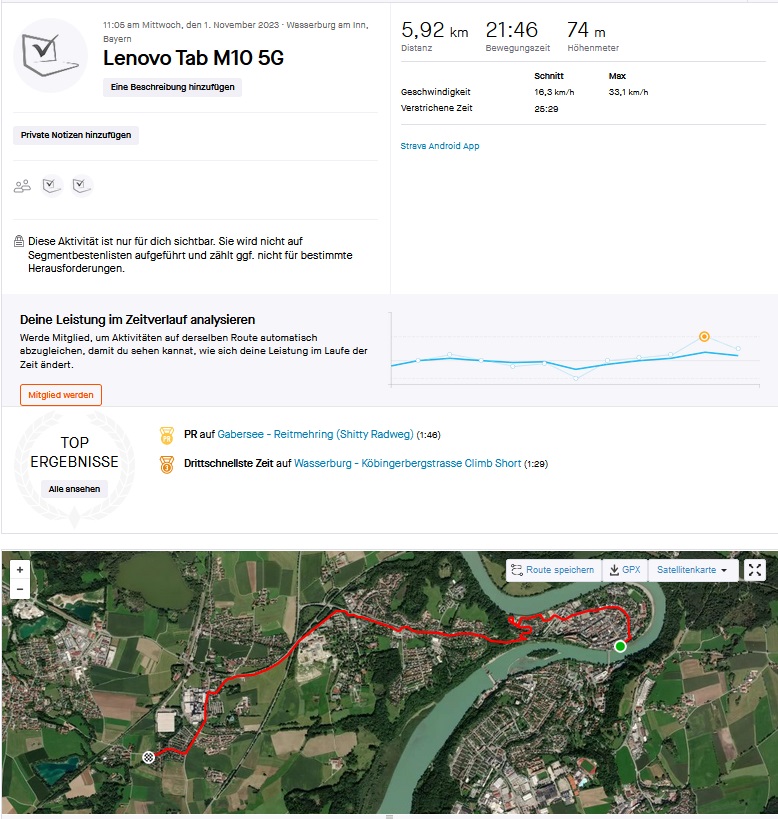Open the Satellitenkarte map type dropdown
Viewport: 778px width, 819px height.
[x=693, y=570]
